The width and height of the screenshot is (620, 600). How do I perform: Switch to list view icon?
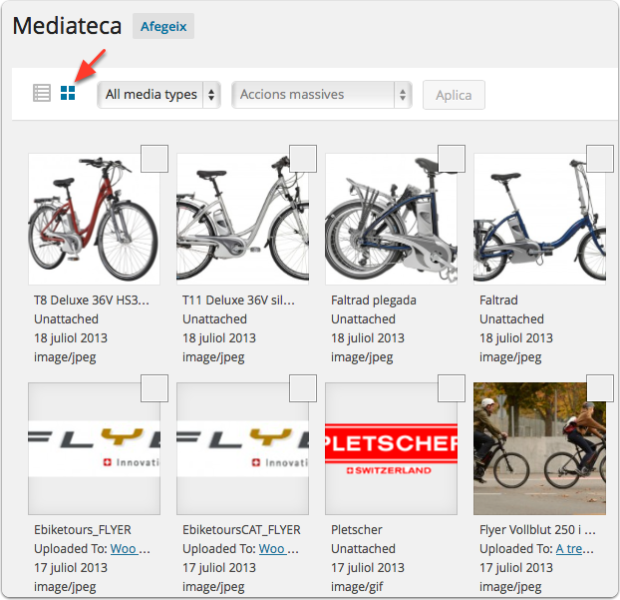tap(42, 93)
